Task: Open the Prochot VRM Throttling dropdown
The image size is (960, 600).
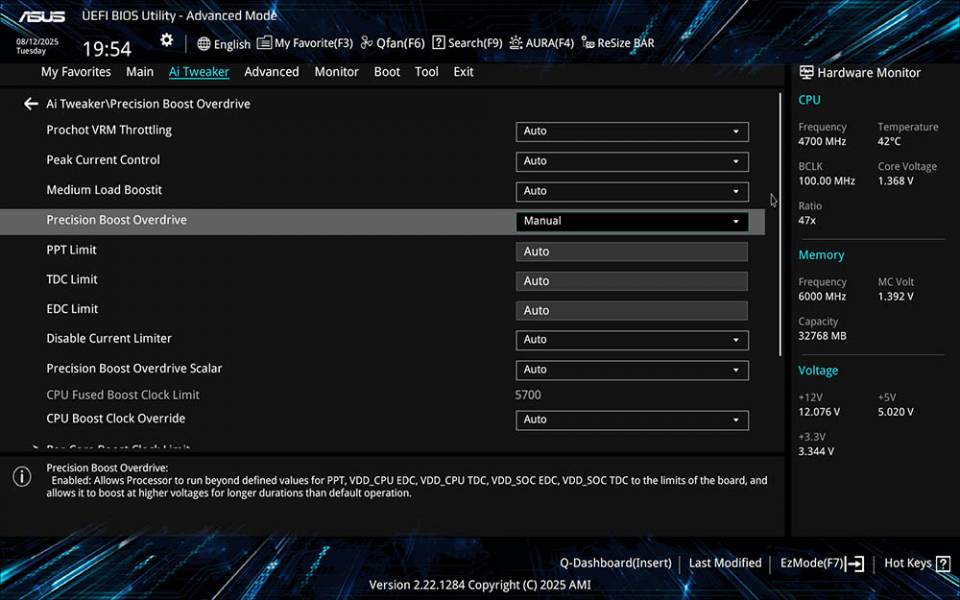Action: (x=632, y=131)
